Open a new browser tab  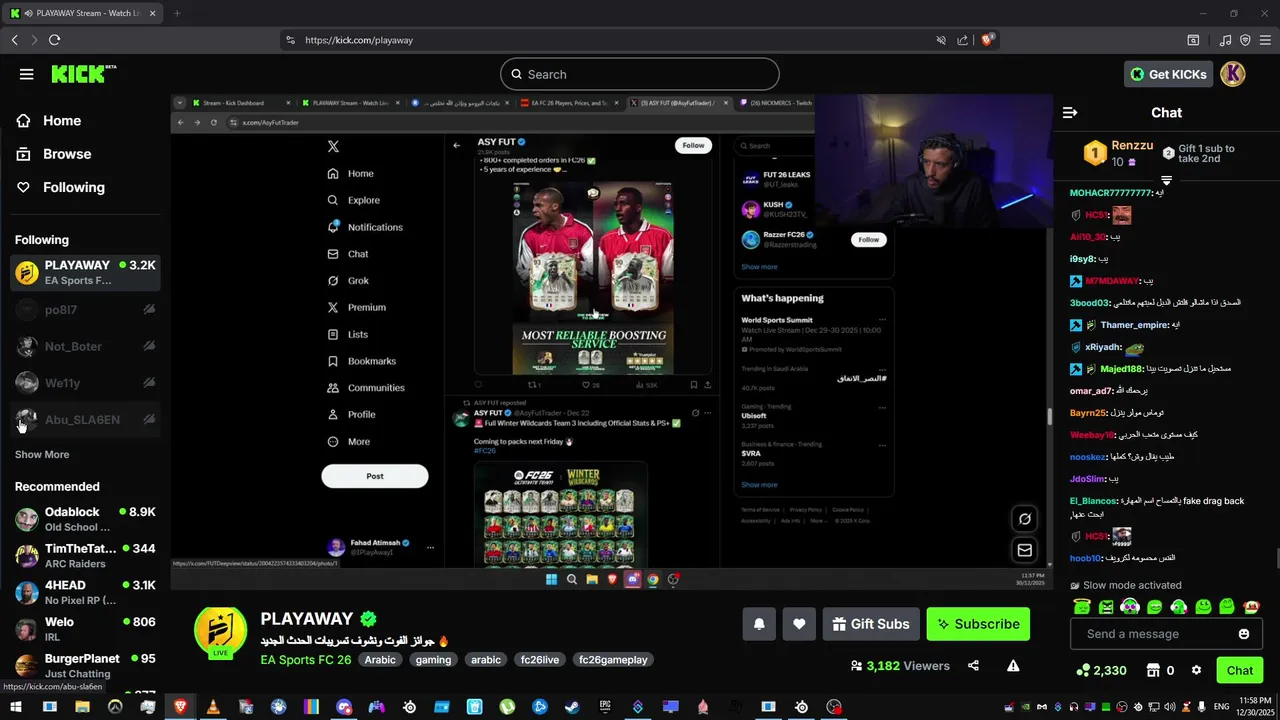pyautogui.click(x=177, y=13)
